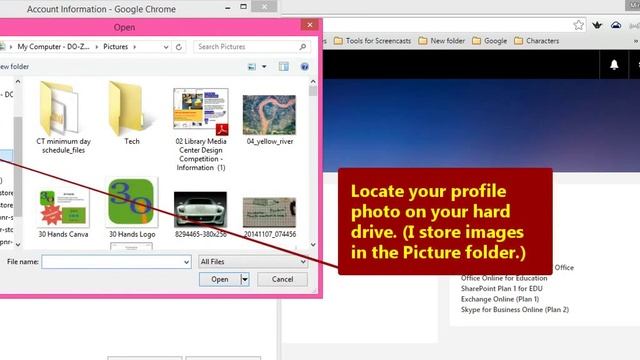The width and height of the screenshot is (640, 360).
Task: Click SharePoint Plan 1 for EDU text
Action: click(x=502, y=289)
